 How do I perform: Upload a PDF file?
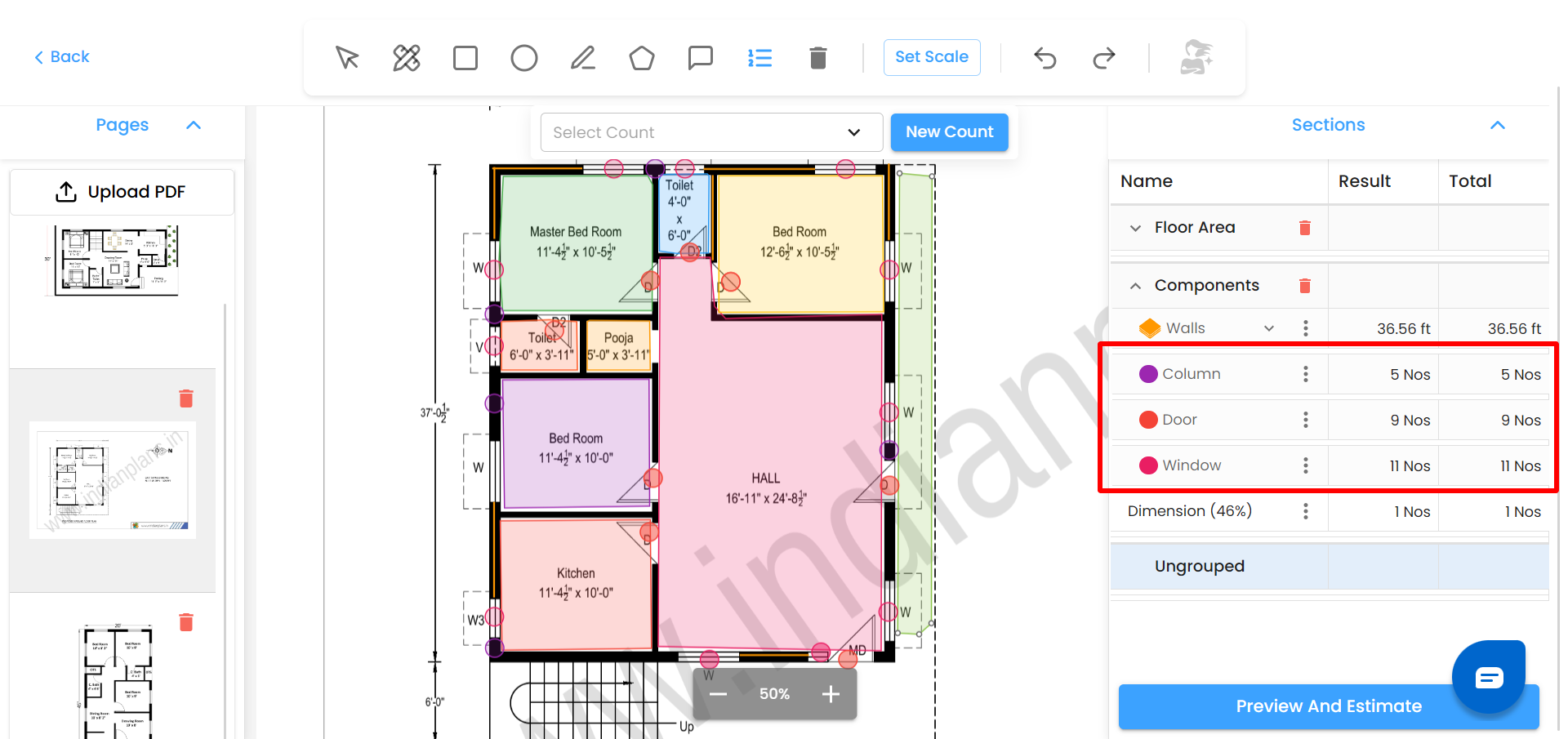pos(122,192)
